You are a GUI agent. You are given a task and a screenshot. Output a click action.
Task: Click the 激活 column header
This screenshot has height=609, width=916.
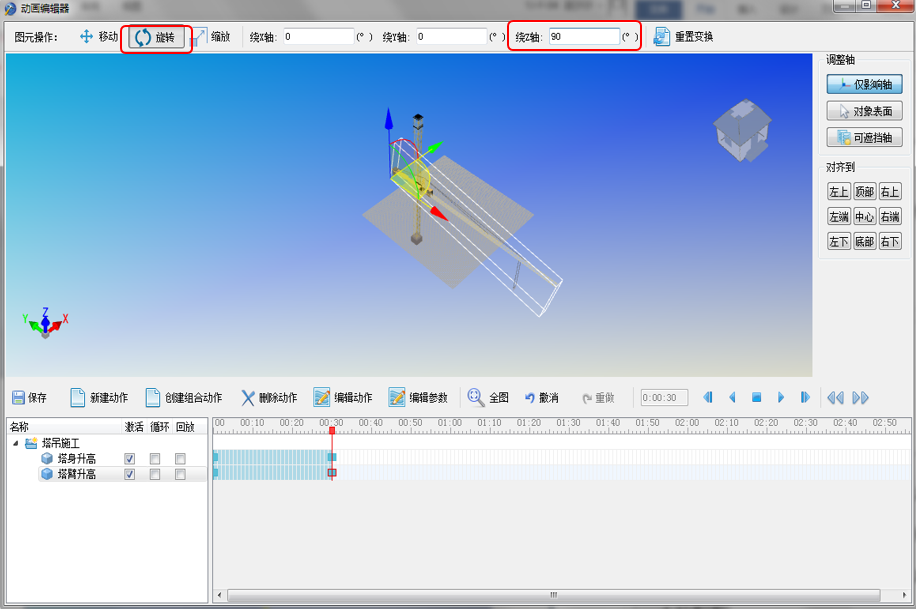pyautogui.click(x=134, y=427)
